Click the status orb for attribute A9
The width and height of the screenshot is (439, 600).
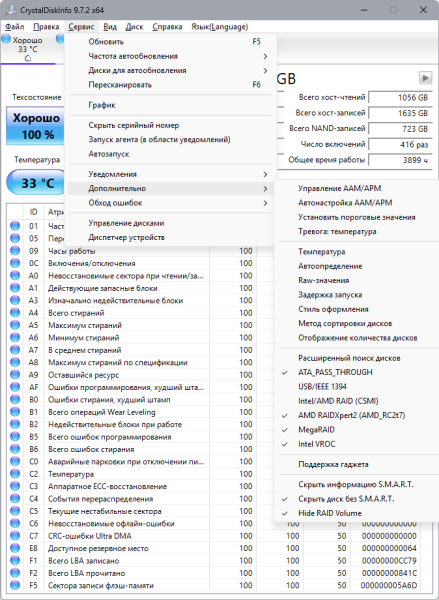15,375
